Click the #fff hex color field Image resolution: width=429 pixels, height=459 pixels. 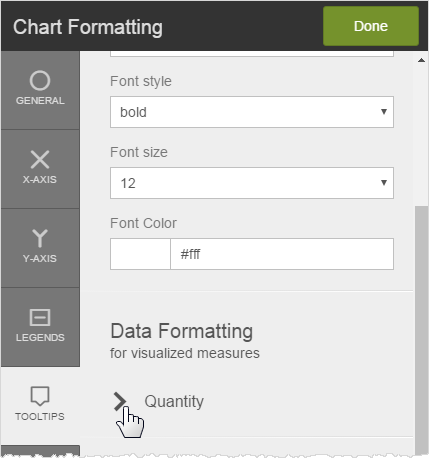point(282,254)
